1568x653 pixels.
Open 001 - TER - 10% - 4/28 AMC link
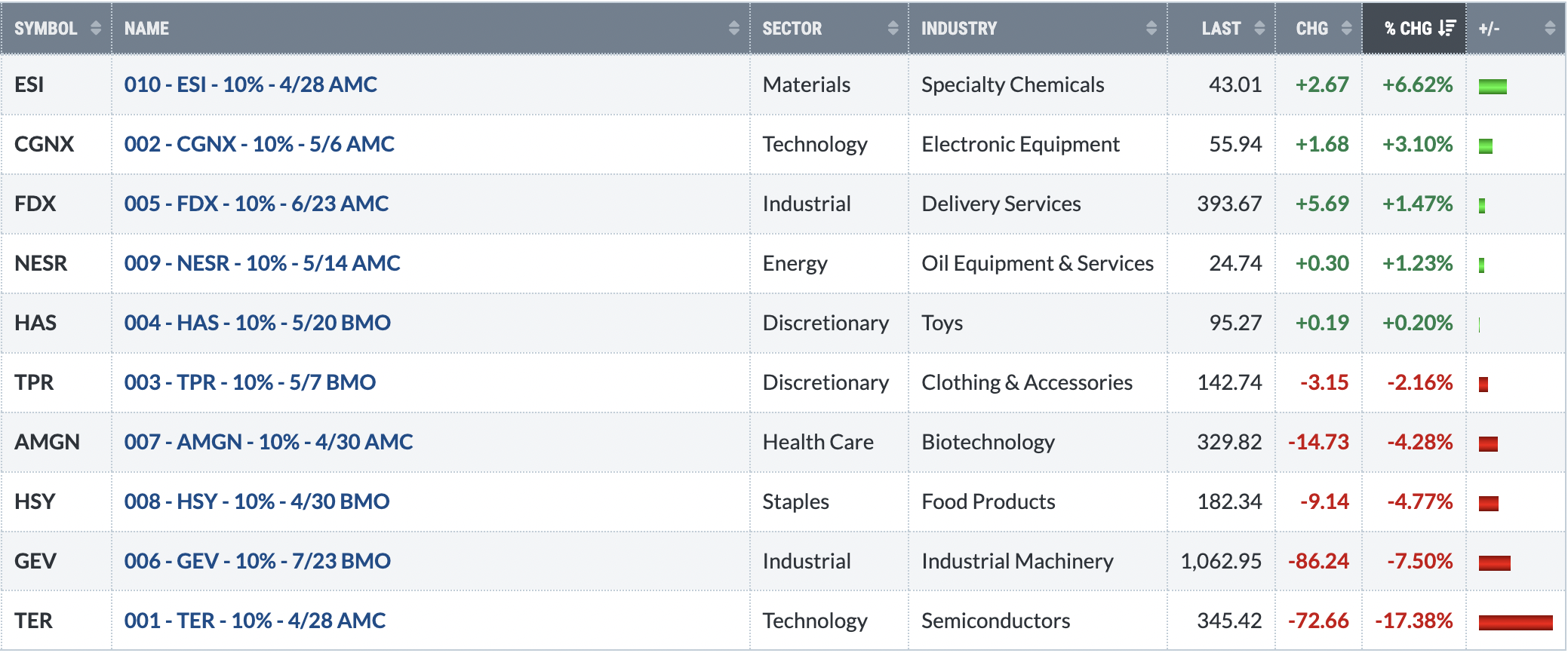[255, 621]
